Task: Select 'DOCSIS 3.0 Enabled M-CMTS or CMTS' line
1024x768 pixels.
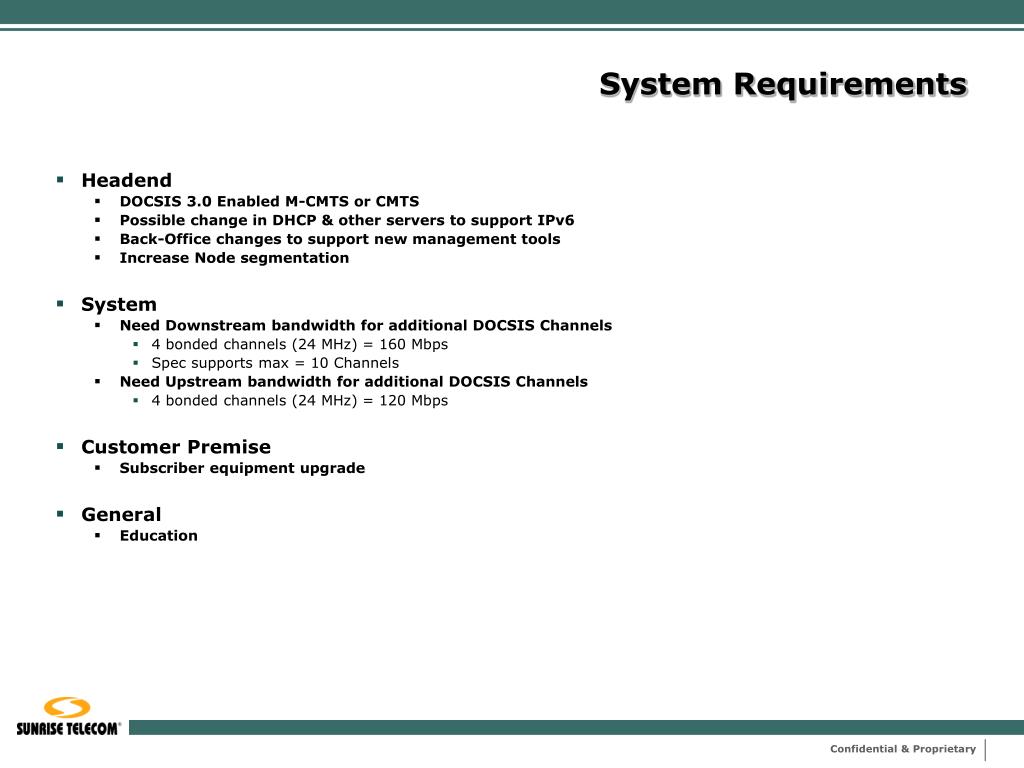Action: click(269, 201)
